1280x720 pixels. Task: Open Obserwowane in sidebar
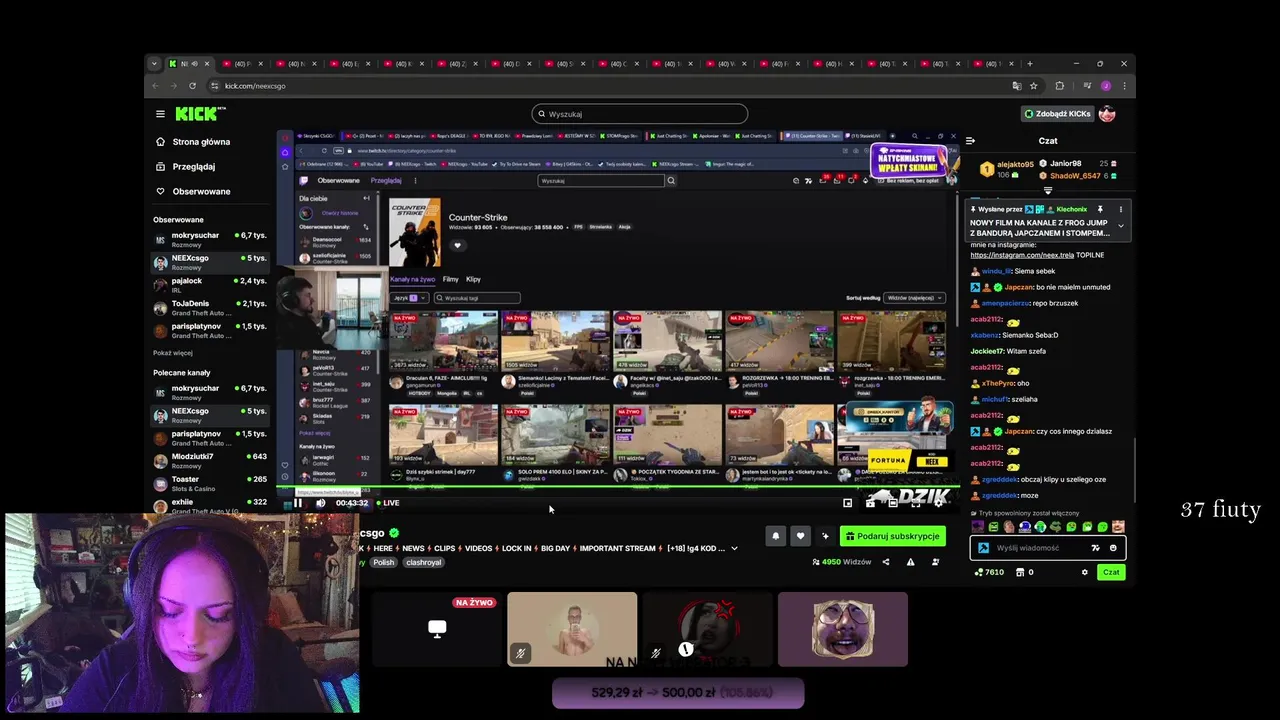point(193,191)
